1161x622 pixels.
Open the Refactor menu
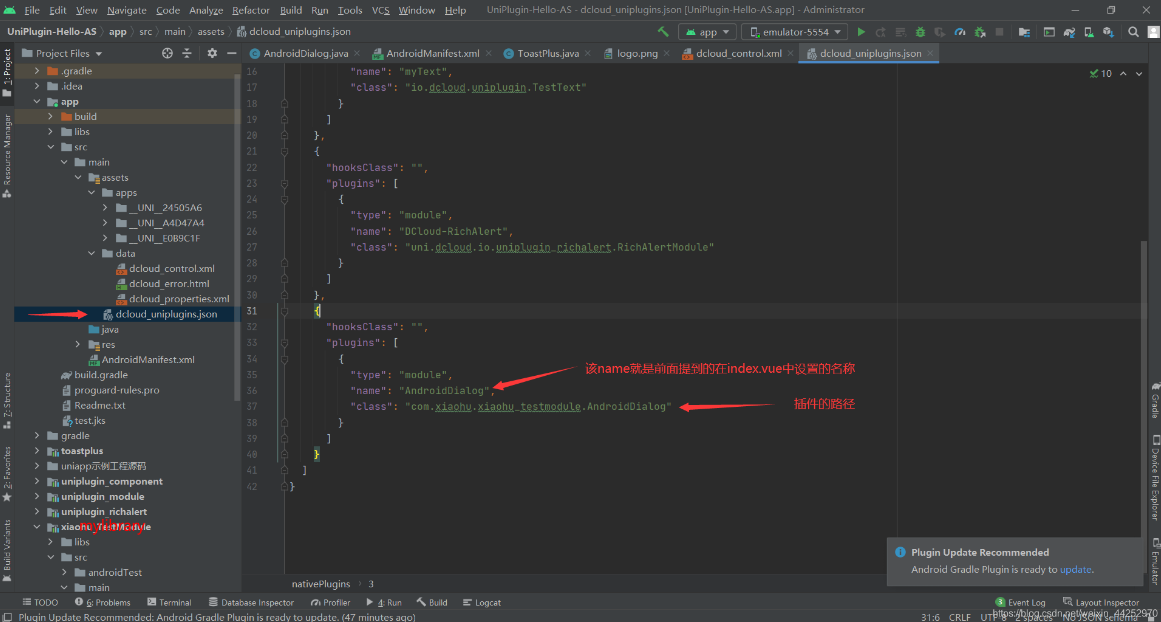[250, 10]
